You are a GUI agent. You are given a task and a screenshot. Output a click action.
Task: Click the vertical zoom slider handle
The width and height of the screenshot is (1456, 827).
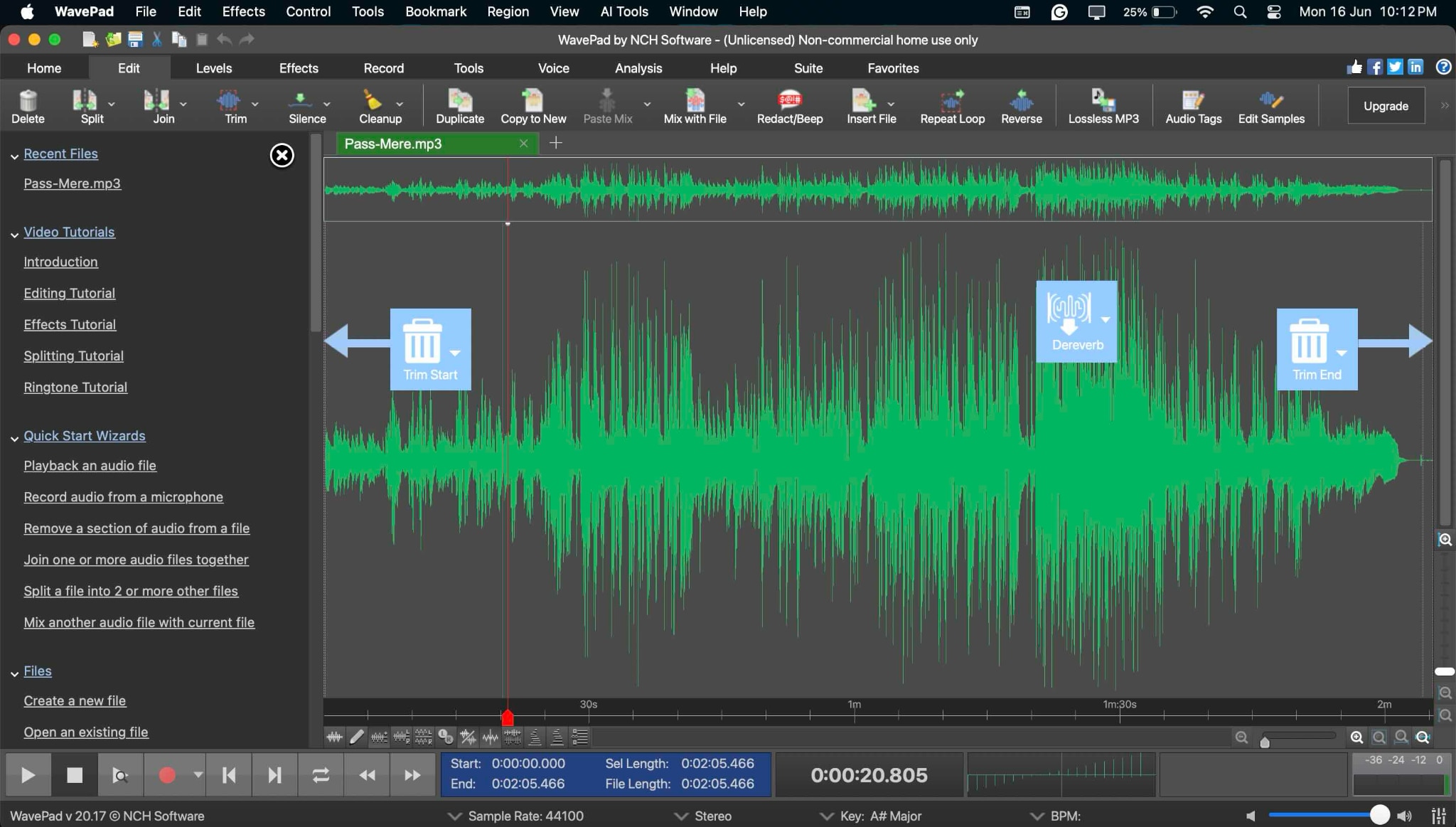click(1444, 671)
